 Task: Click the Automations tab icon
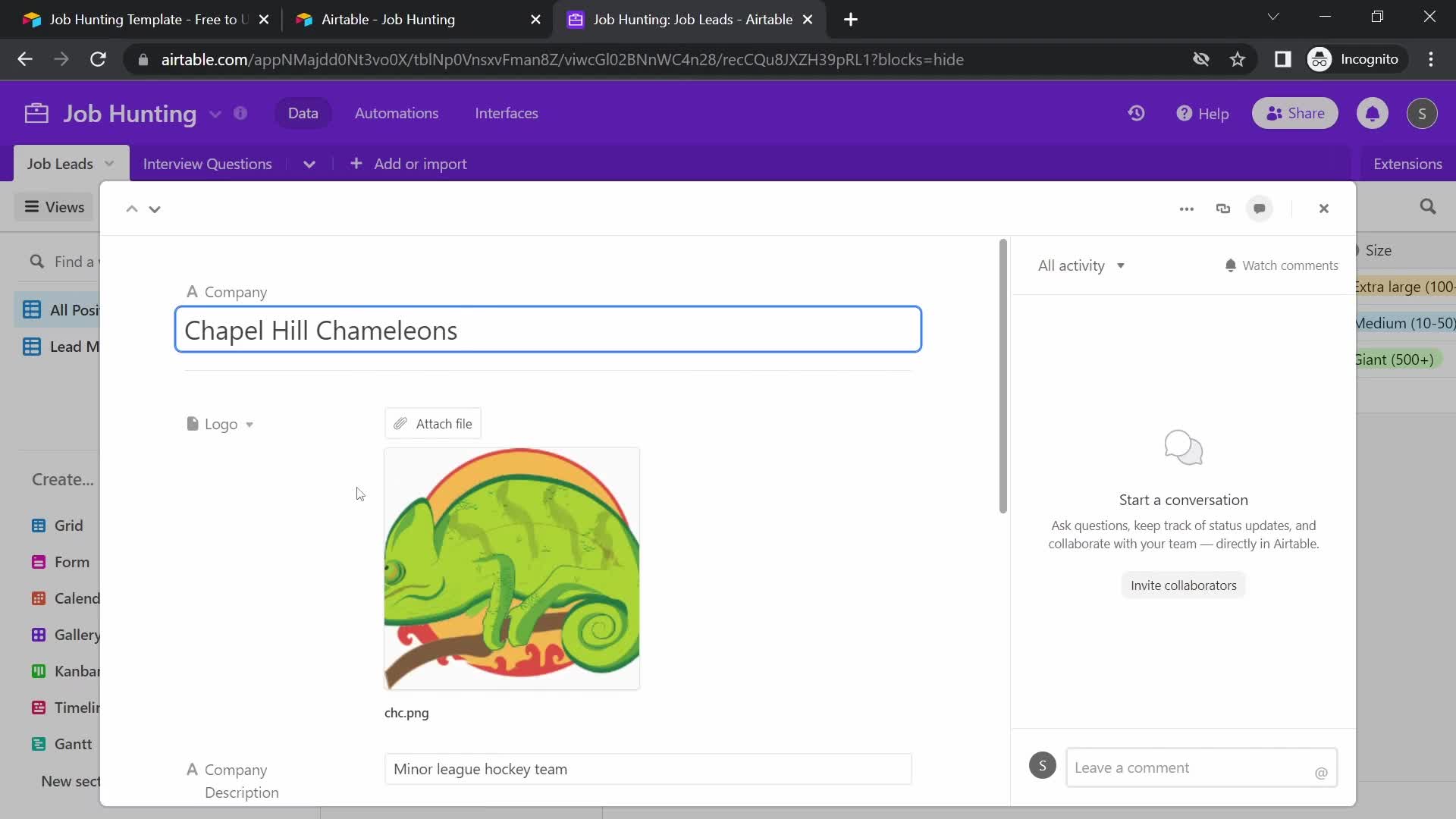pyautogui.click(x=394, y=113)
